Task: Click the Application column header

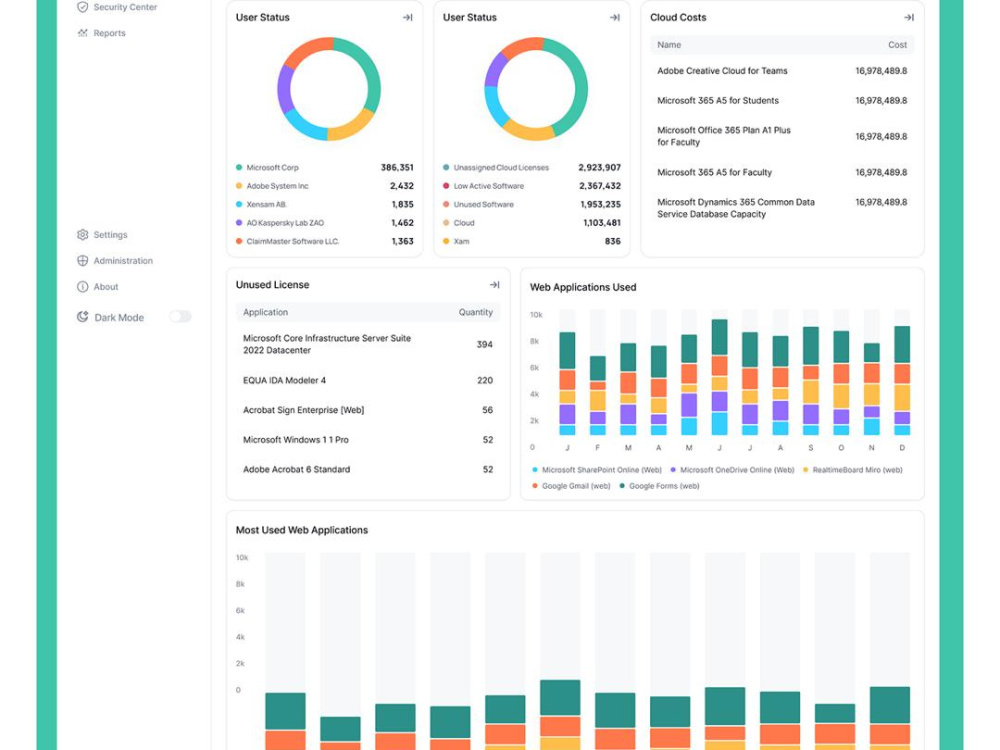Action: pos(265,312)
